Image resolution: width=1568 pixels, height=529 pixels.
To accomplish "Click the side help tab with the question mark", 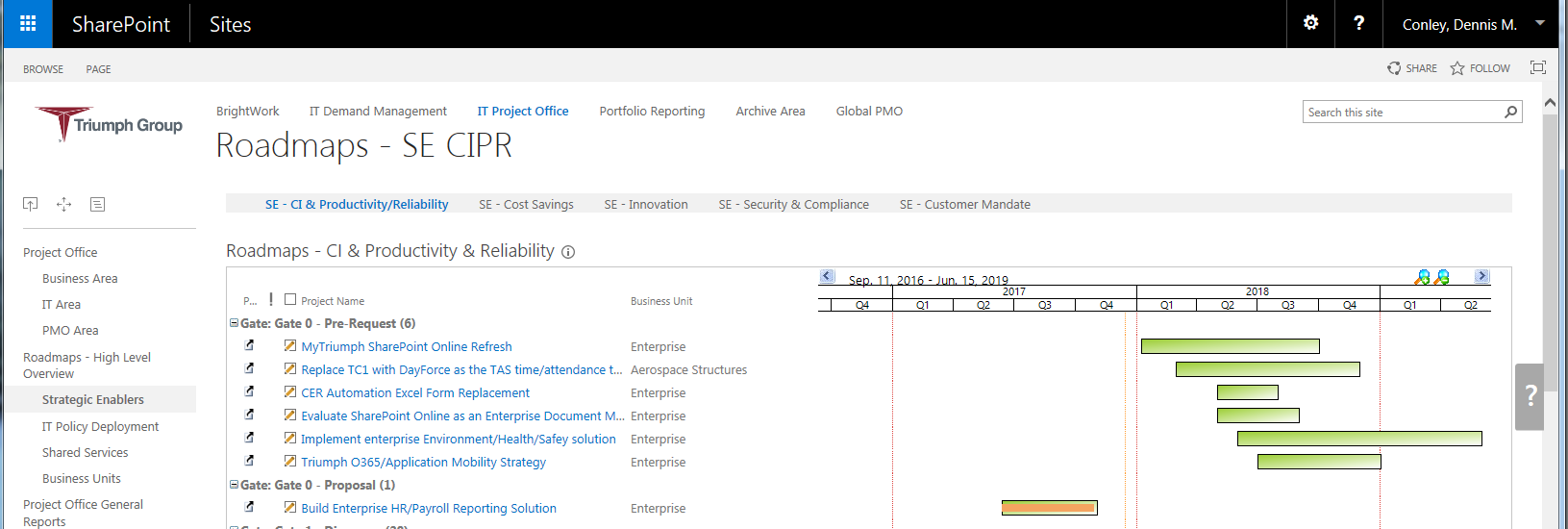I will [x=1530, y=396].
